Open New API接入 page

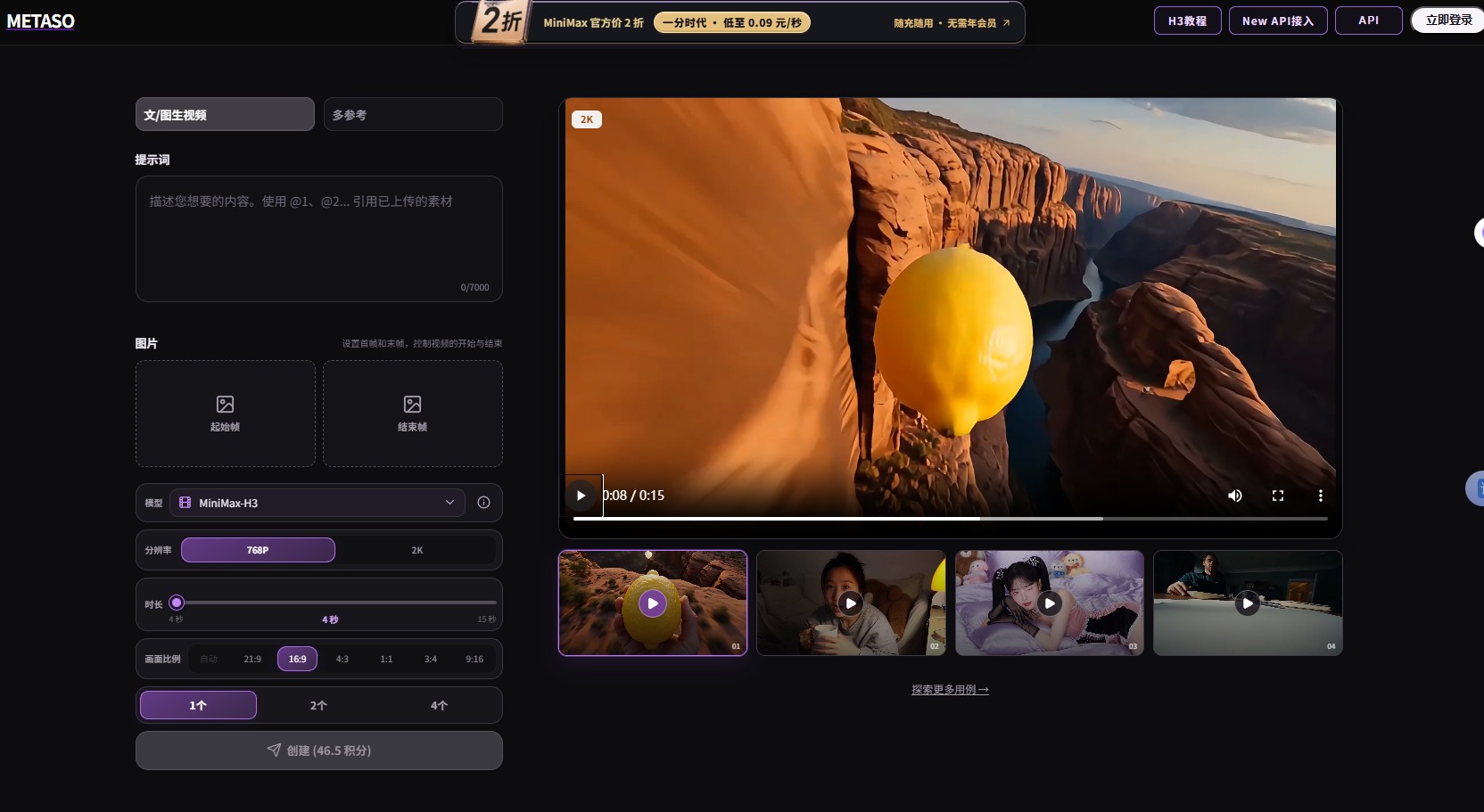(x=1278, y=21)
